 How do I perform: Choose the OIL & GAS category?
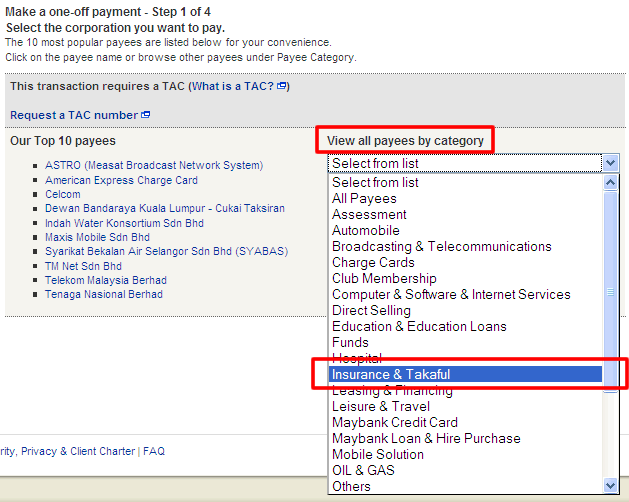pyautogui.click(x=465, y=470)
